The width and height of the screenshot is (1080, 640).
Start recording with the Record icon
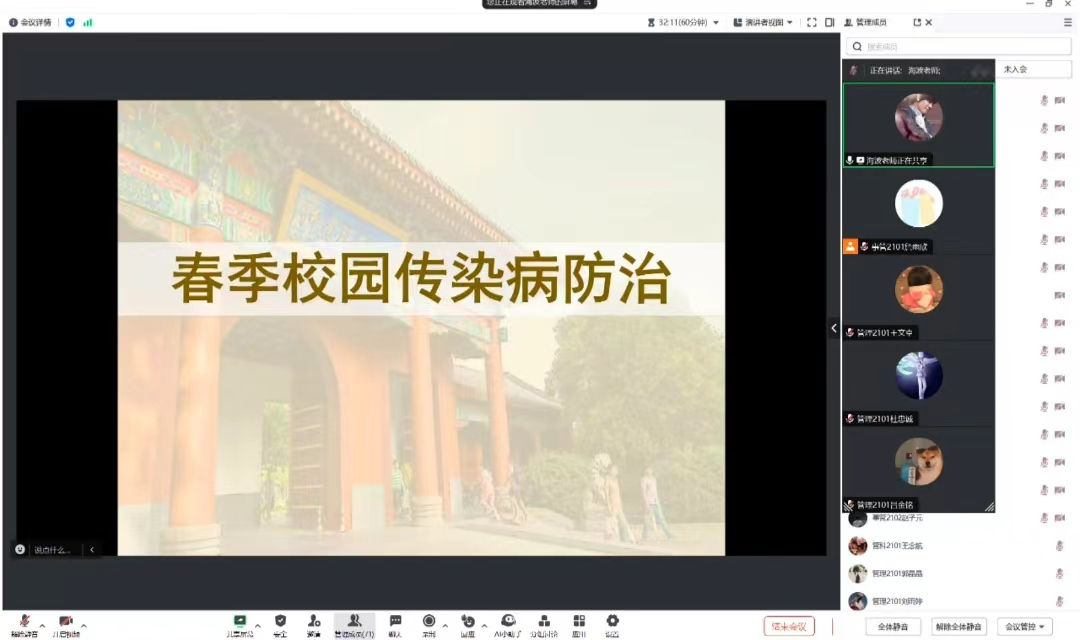429,623
